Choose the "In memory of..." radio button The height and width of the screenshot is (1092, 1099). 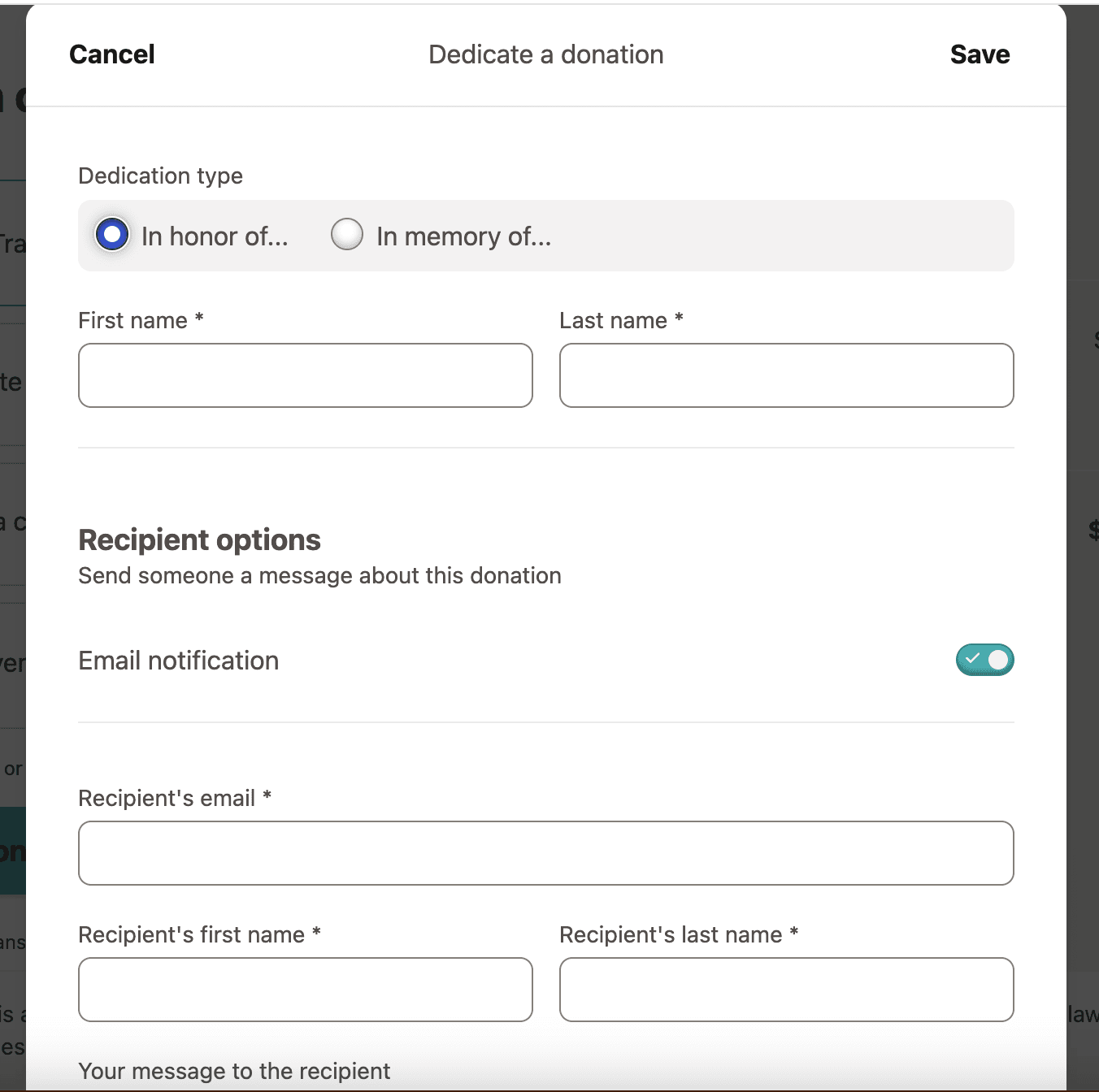[347, 235]
